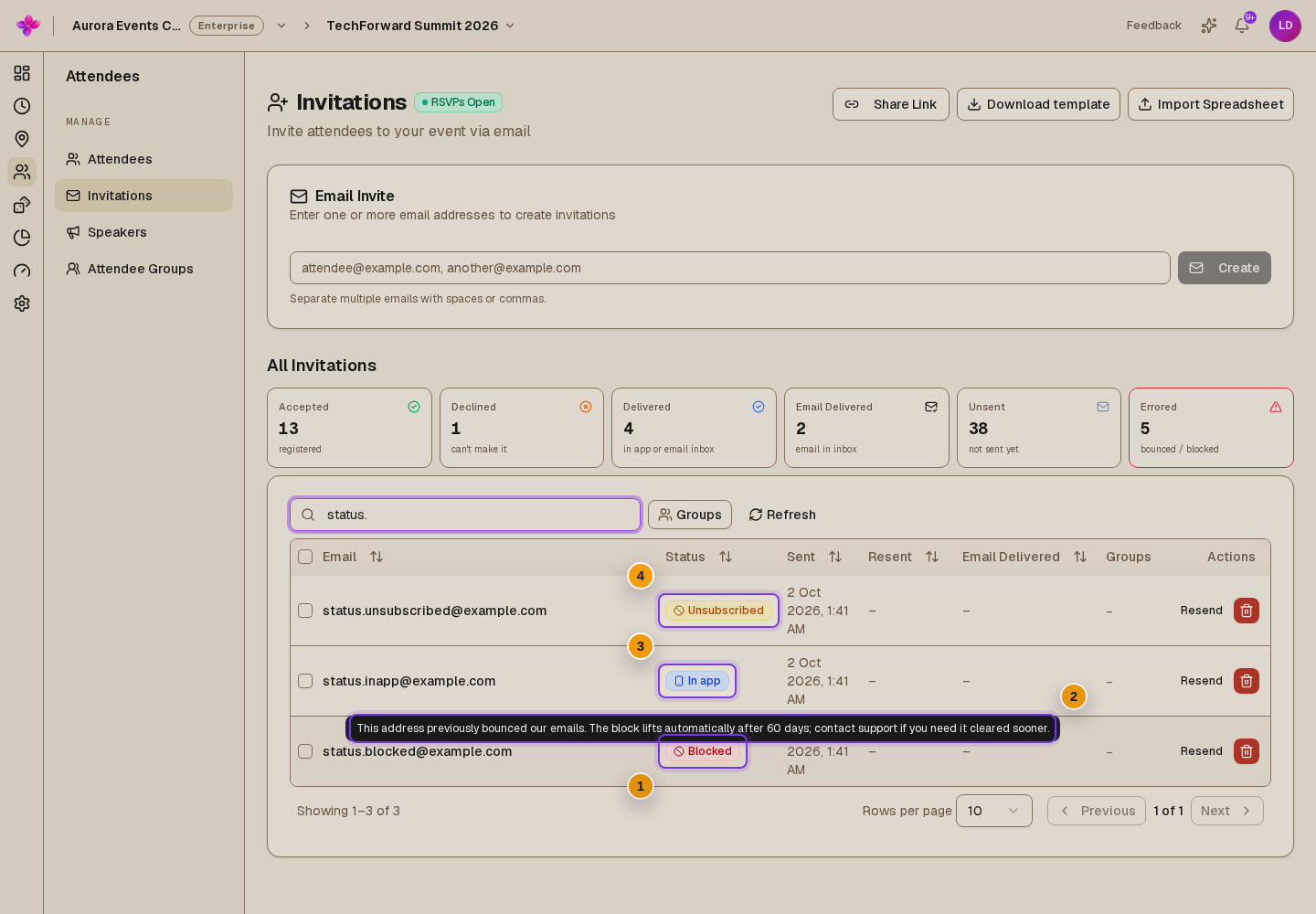Select Invitations in the sidebar

[143, 196]
